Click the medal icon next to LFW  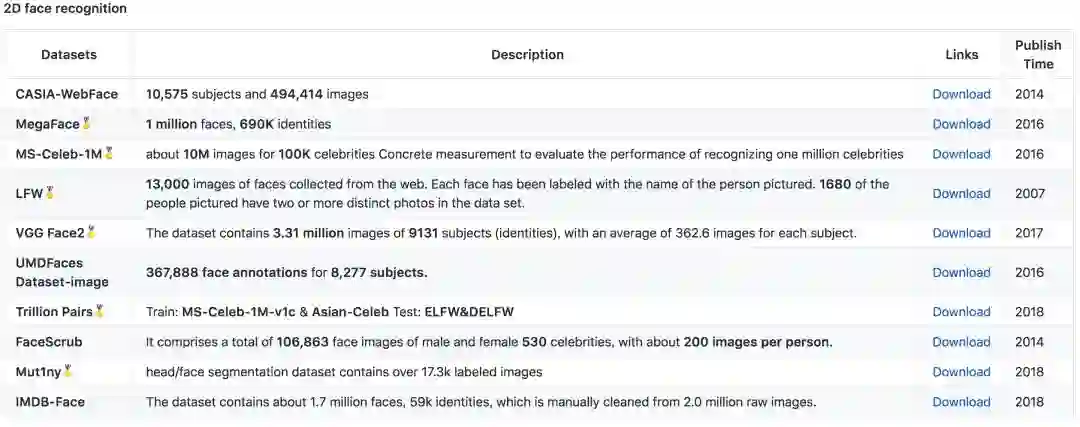[49, 193]
